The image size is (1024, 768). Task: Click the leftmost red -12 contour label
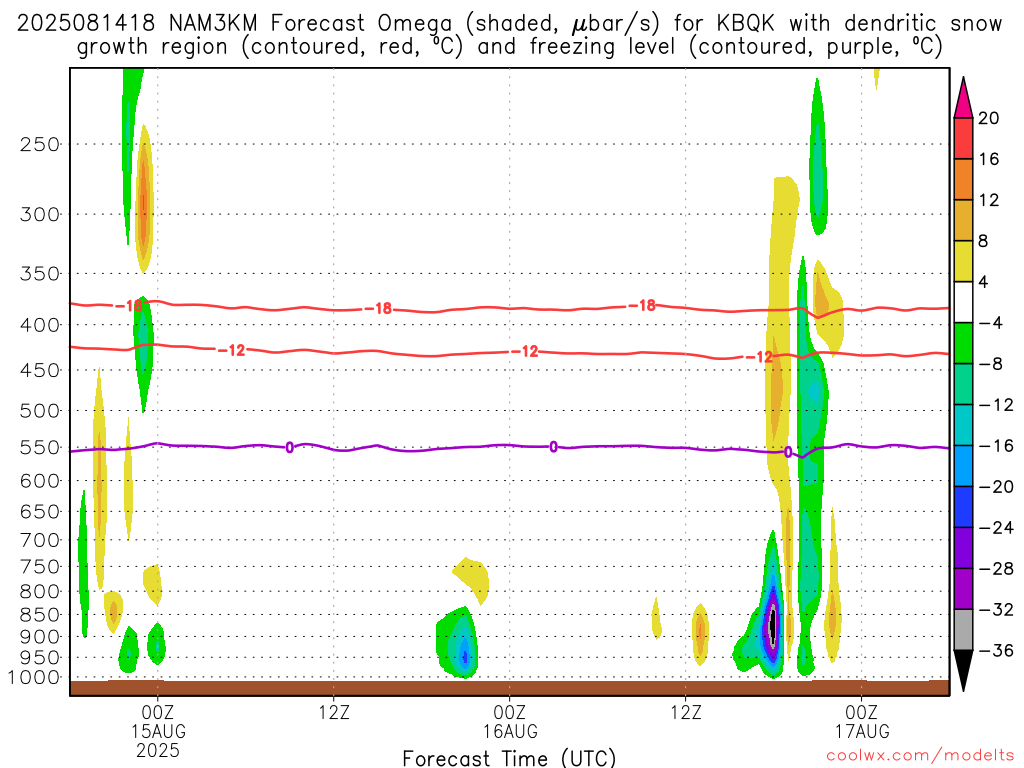pyautogui.click(x=232, y=351)
